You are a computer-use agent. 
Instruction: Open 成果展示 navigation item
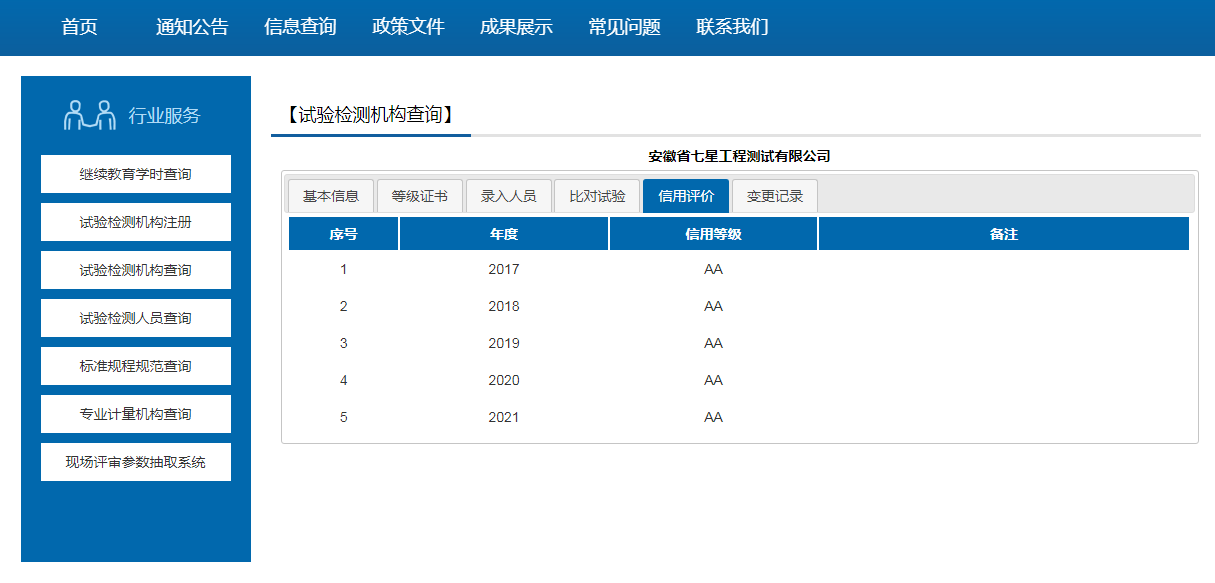pos(516,27)
